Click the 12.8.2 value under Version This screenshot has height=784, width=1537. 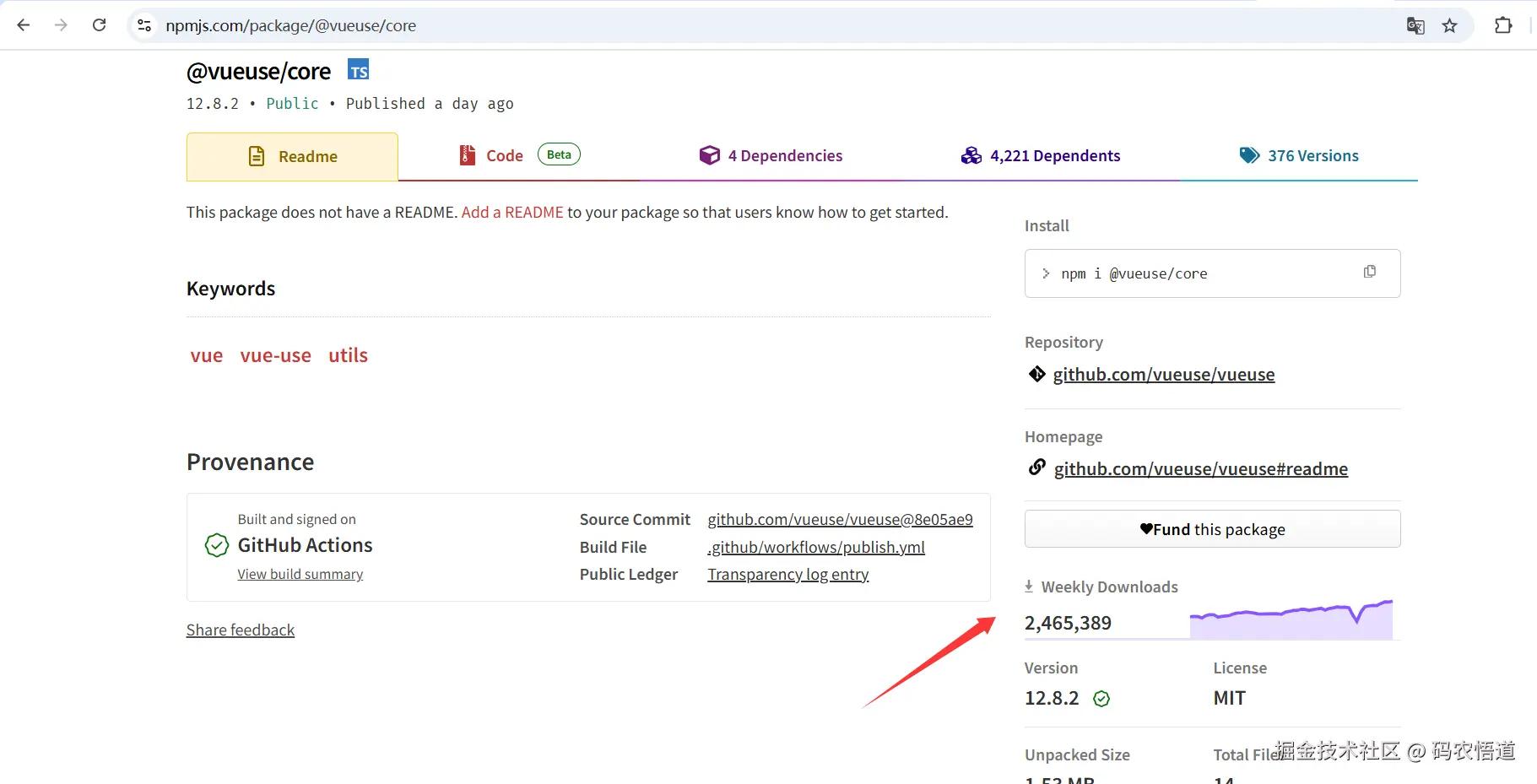point(1052,698)
